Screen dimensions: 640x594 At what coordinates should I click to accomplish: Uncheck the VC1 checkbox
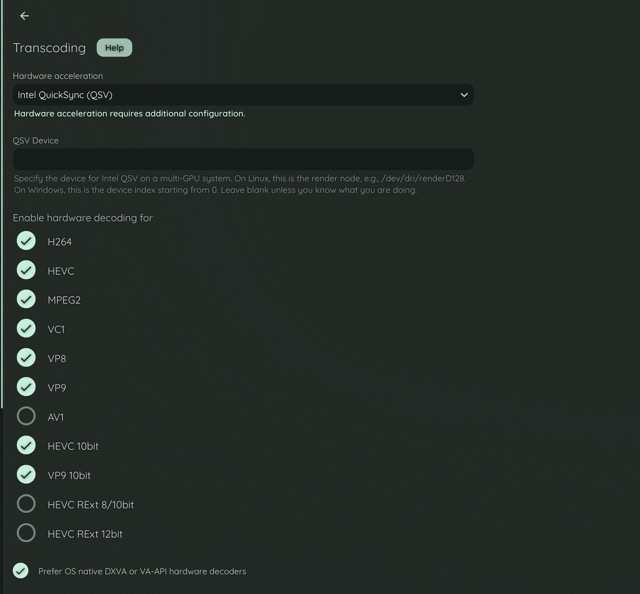(27, 329)
